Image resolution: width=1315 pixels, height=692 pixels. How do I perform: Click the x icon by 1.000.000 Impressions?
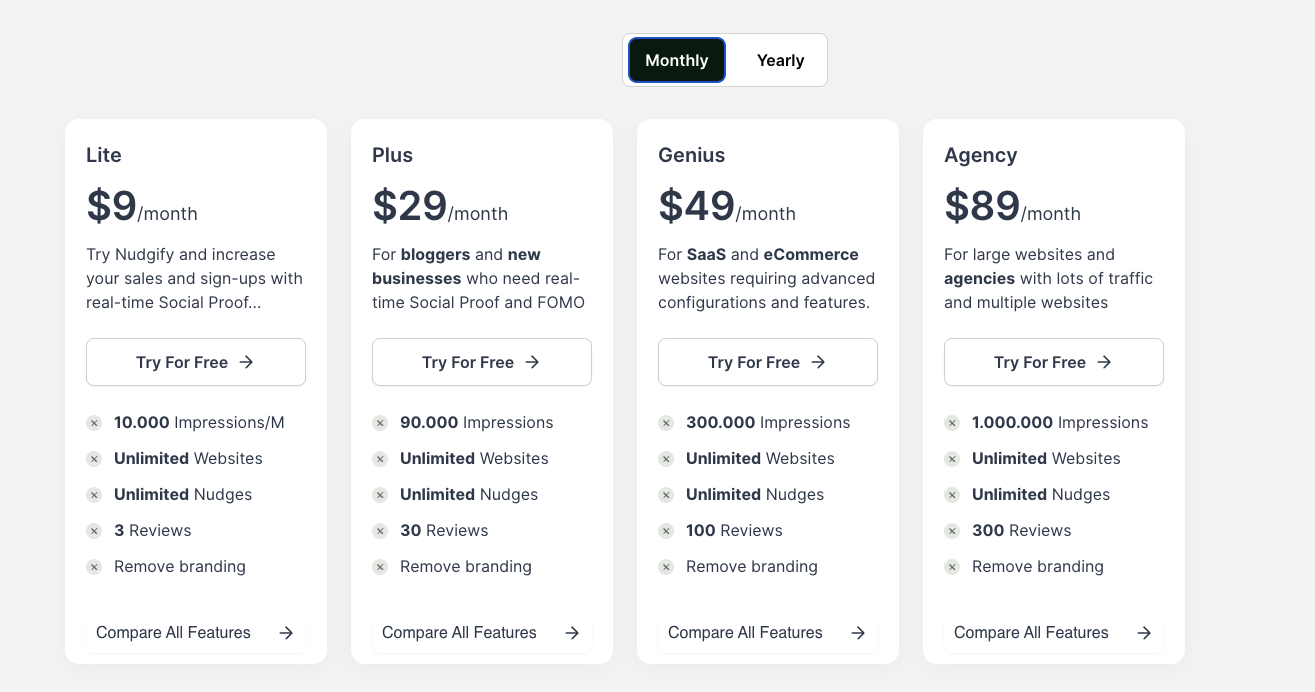coord(952,423)
